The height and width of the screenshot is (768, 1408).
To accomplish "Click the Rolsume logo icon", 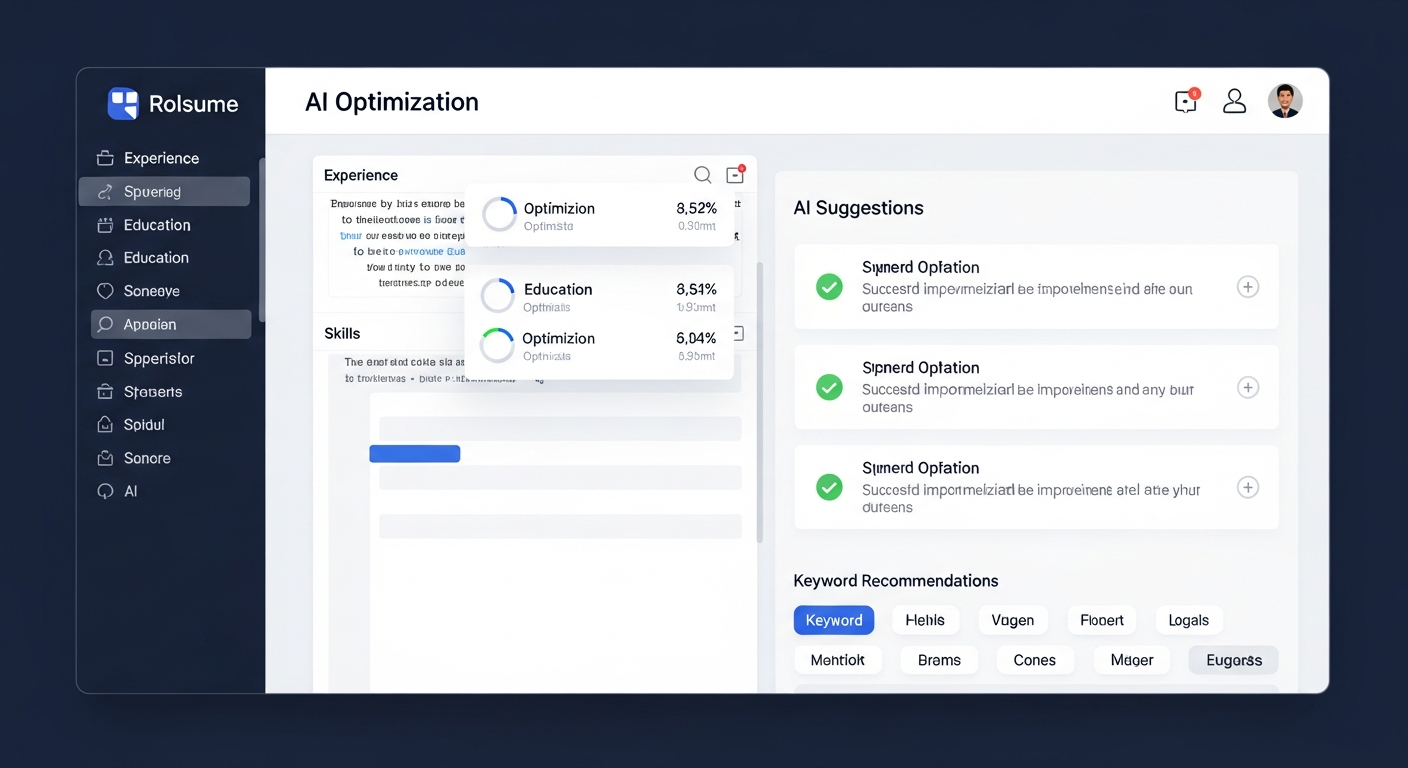I will [123, 103].
